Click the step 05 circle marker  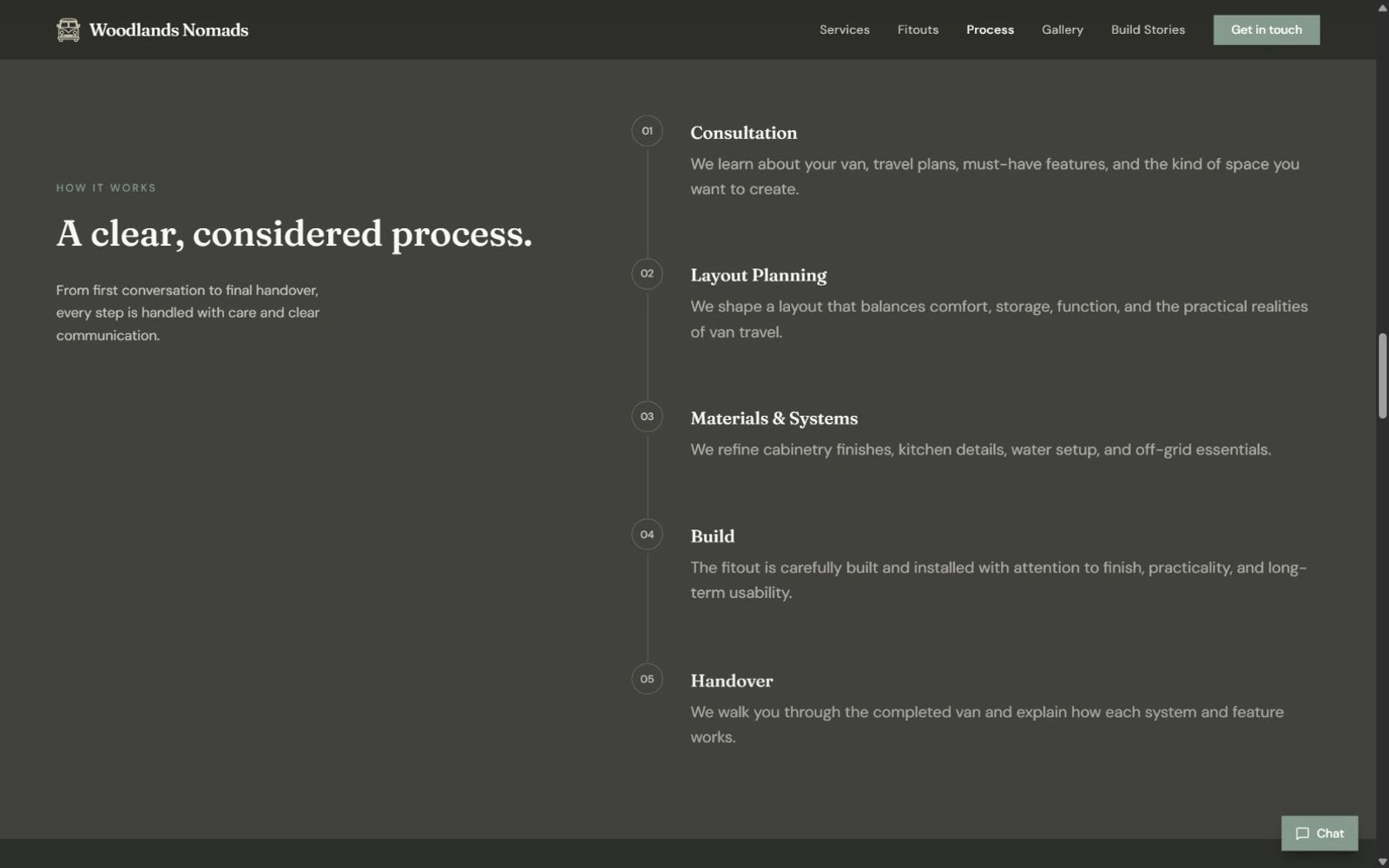pyautogui.click(x=647, y=679)
